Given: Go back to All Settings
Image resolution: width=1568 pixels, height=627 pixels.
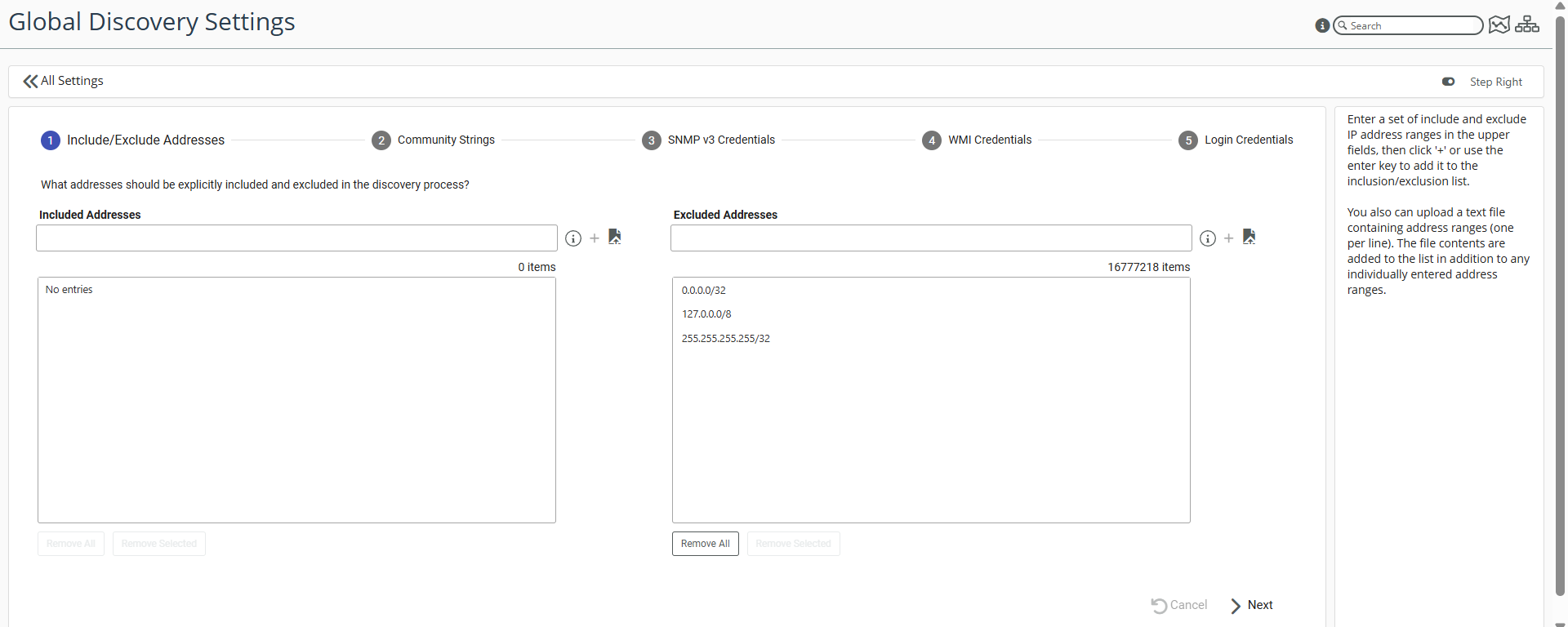Looking at the screenshot, I should click(x=64, y=81).
